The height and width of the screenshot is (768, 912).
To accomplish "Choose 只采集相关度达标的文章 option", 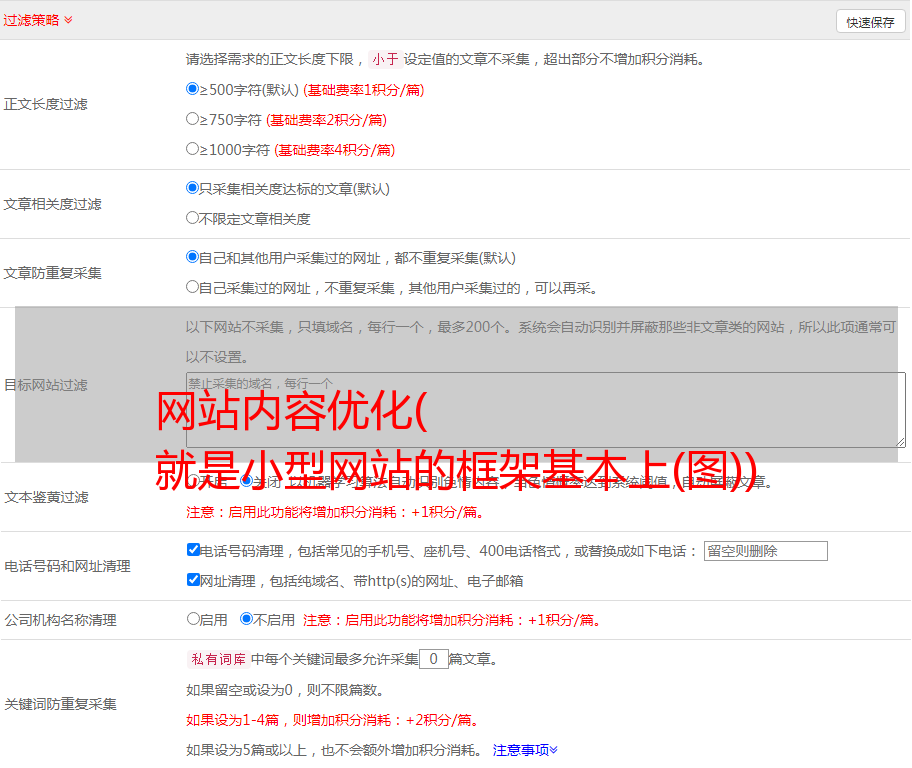I will point(193,188).
